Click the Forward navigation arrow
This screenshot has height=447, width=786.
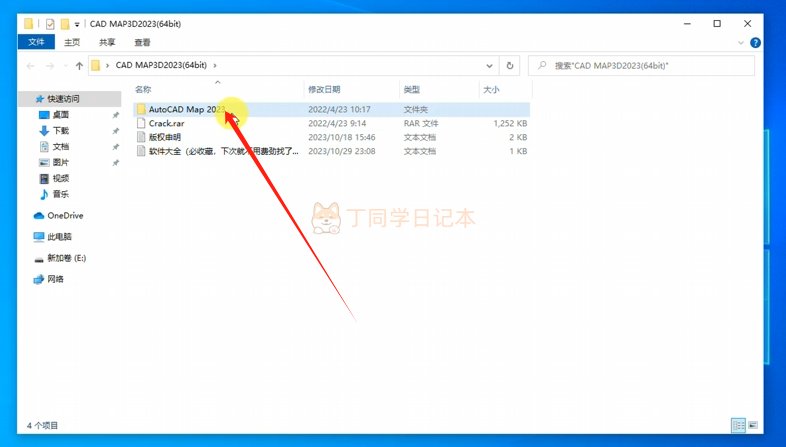(x=50, y=66)
